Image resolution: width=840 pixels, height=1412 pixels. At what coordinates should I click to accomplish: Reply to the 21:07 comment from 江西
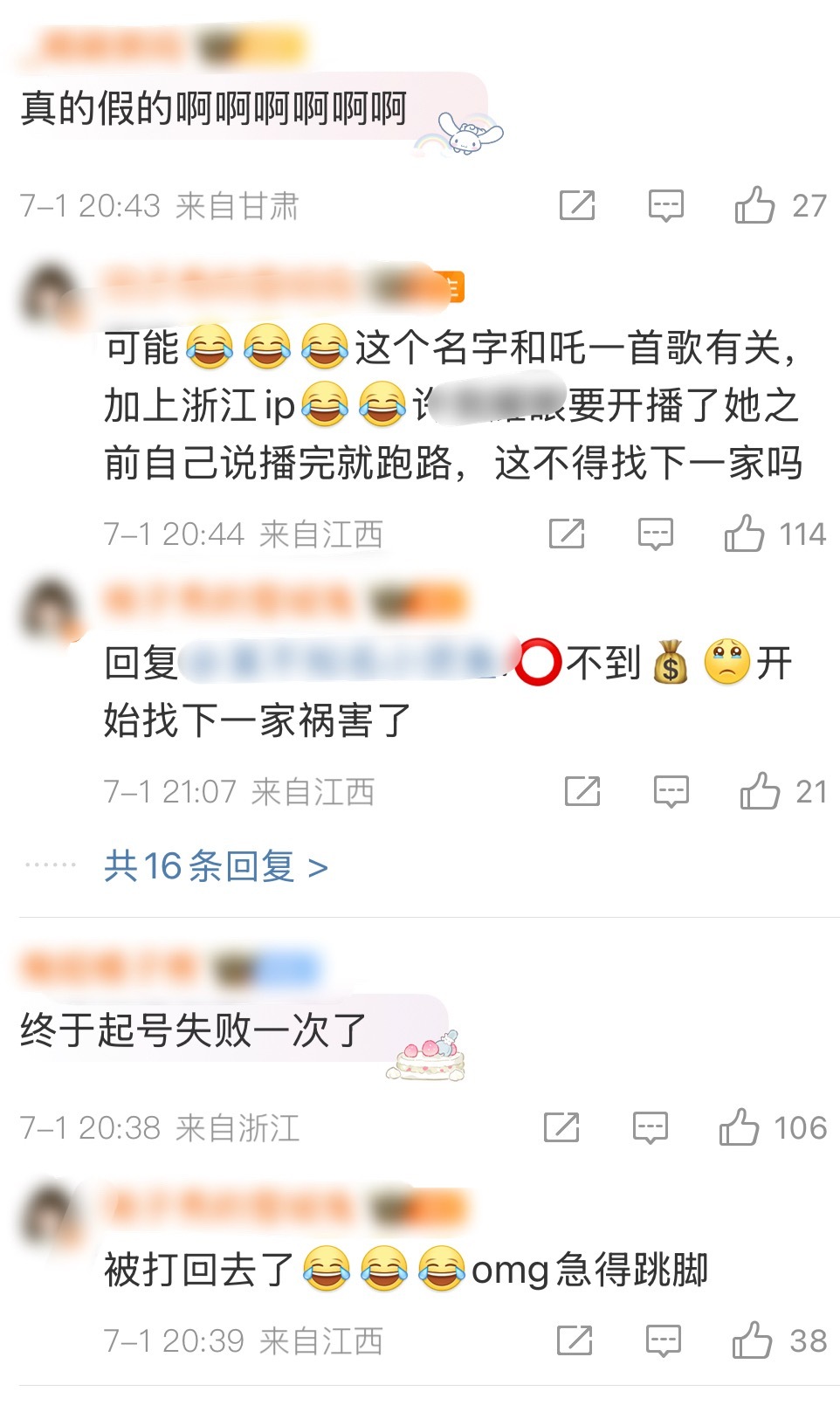click(671, 791)
